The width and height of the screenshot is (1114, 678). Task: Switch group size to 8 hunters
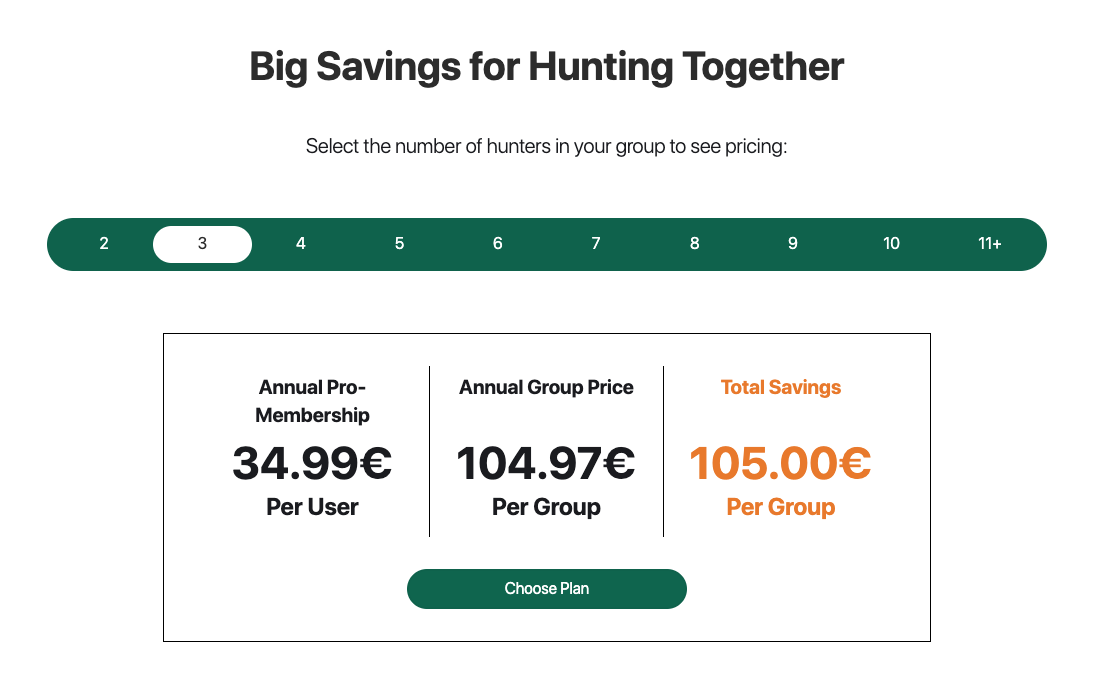pos(694,244)
